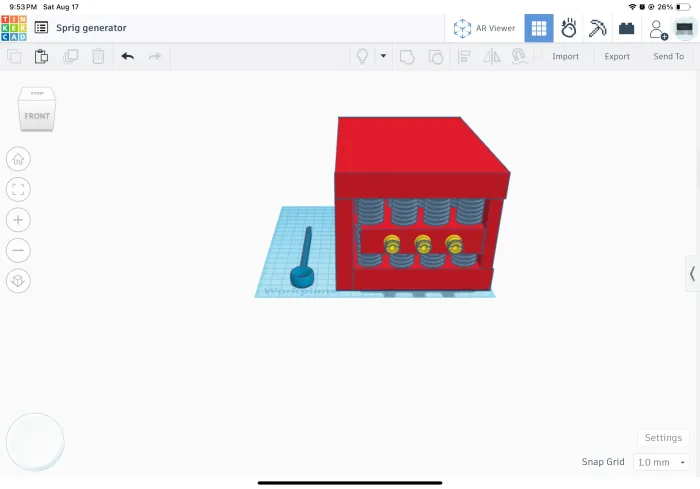Click the Cruise magnet icon
The image size is (700, 489).
(519, 57)
